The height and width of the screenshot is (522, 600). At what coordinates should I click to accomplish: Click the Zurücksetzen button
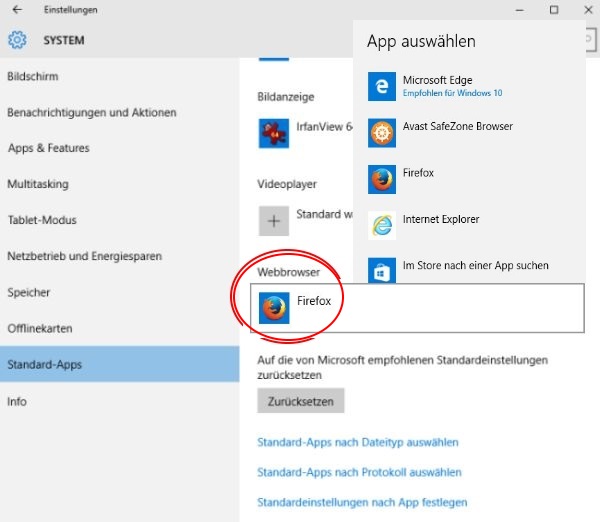[301, 401]
